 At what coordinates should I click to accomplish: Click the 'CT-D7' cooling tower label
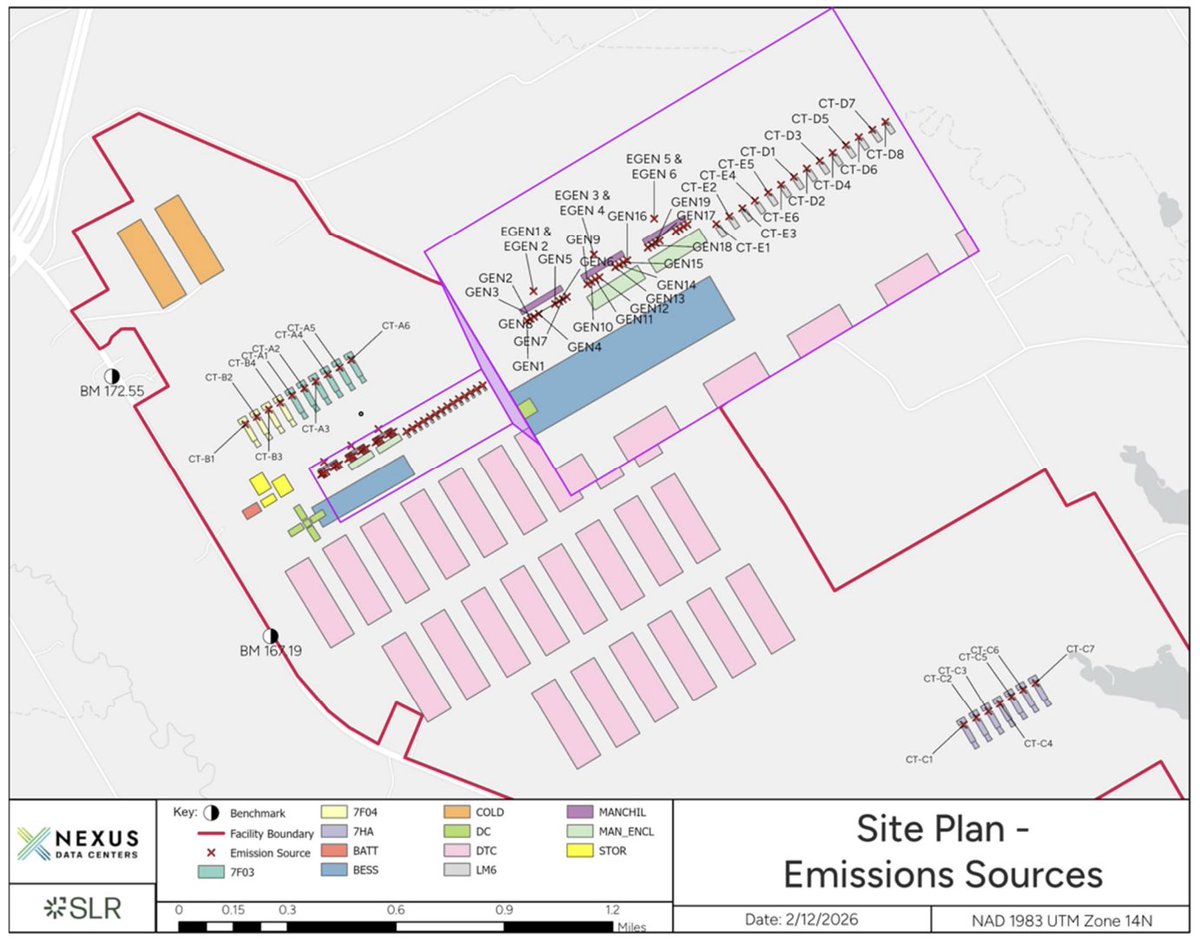click(x=836, y=104)
